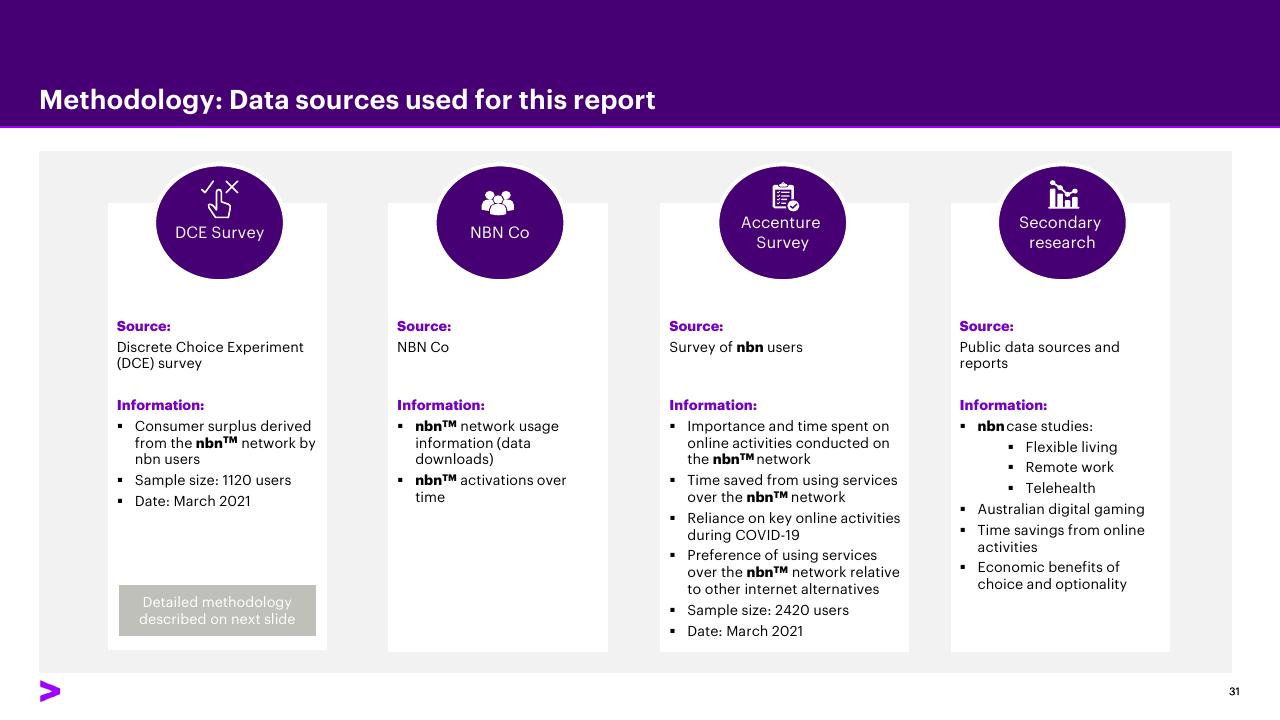Click 'Time savings from online activities' bullet
This screenshot has width=1280, height=720.
1061,538
